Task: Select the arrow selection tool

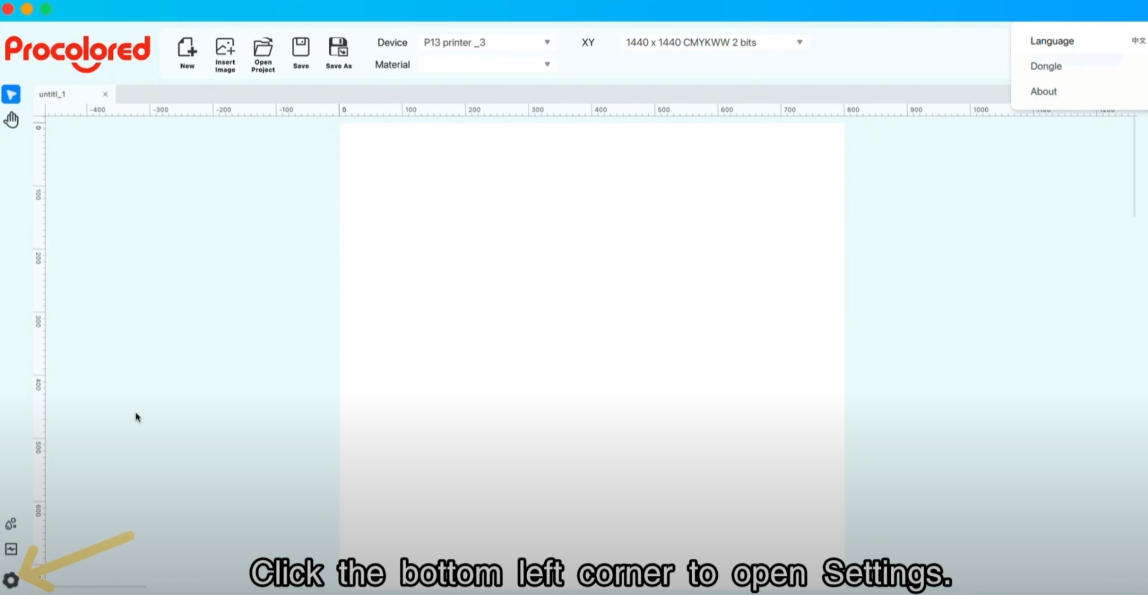Action: tap(11, 94)
